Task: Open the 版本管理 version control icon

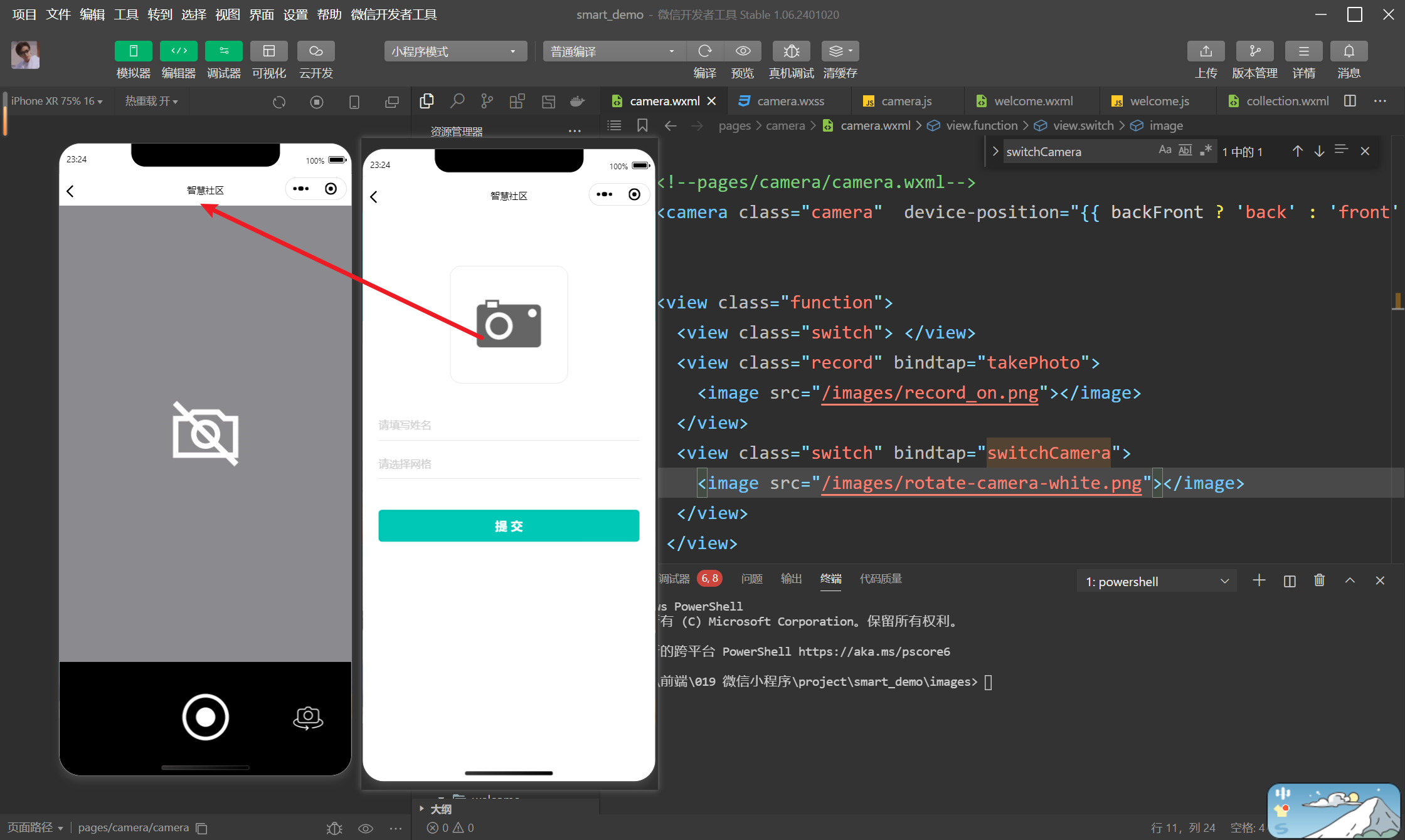Action: point(1254,51)
